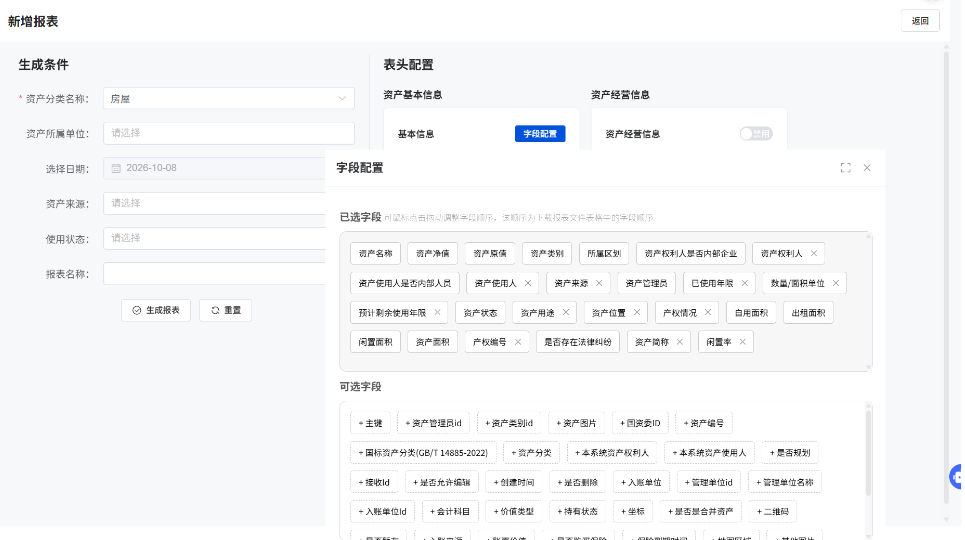
Task: Remove the 数量/面积单位 selected field
Action: point(836,283)
